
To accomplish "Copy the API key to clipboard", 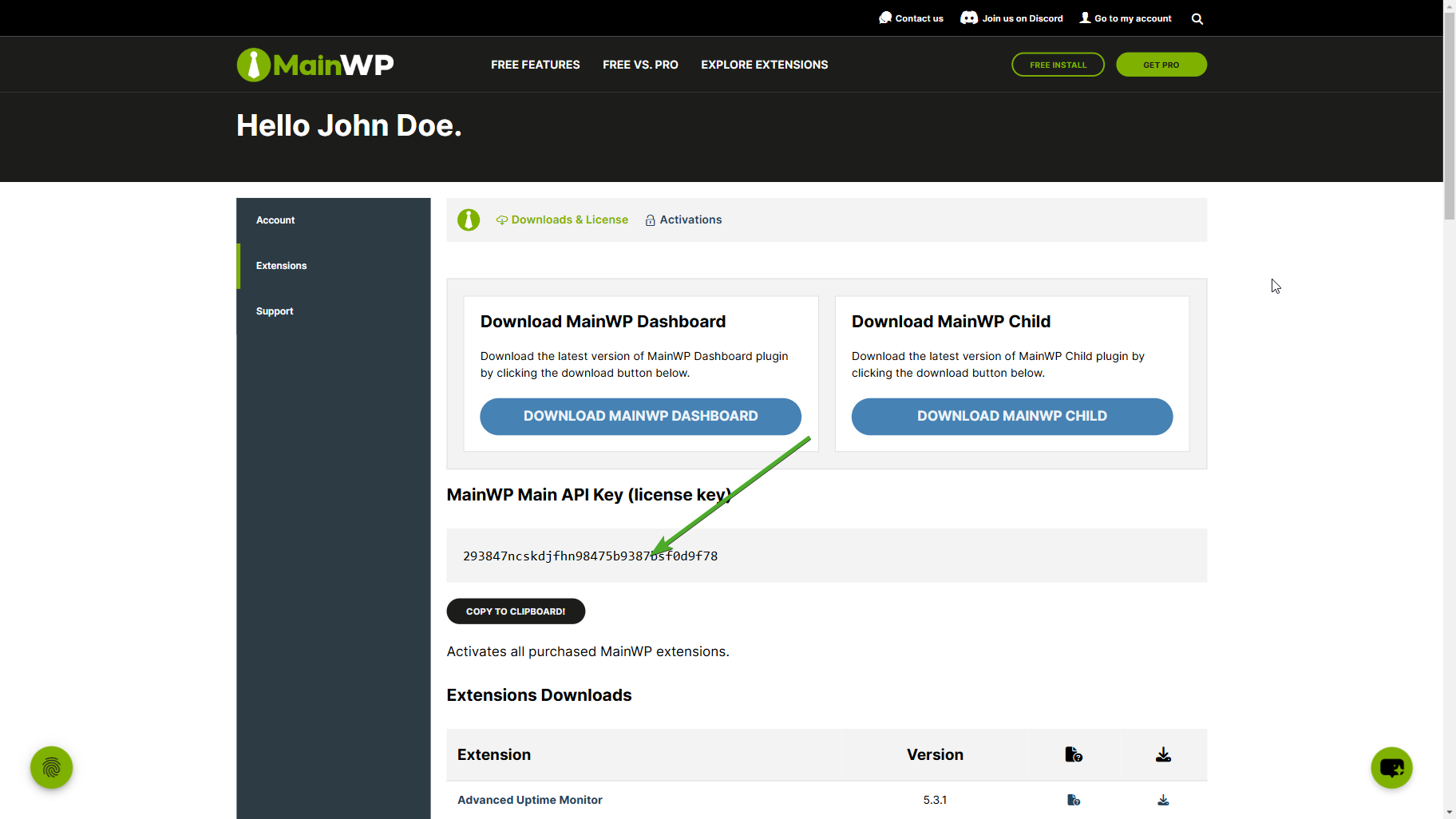I will coord(516,611).
